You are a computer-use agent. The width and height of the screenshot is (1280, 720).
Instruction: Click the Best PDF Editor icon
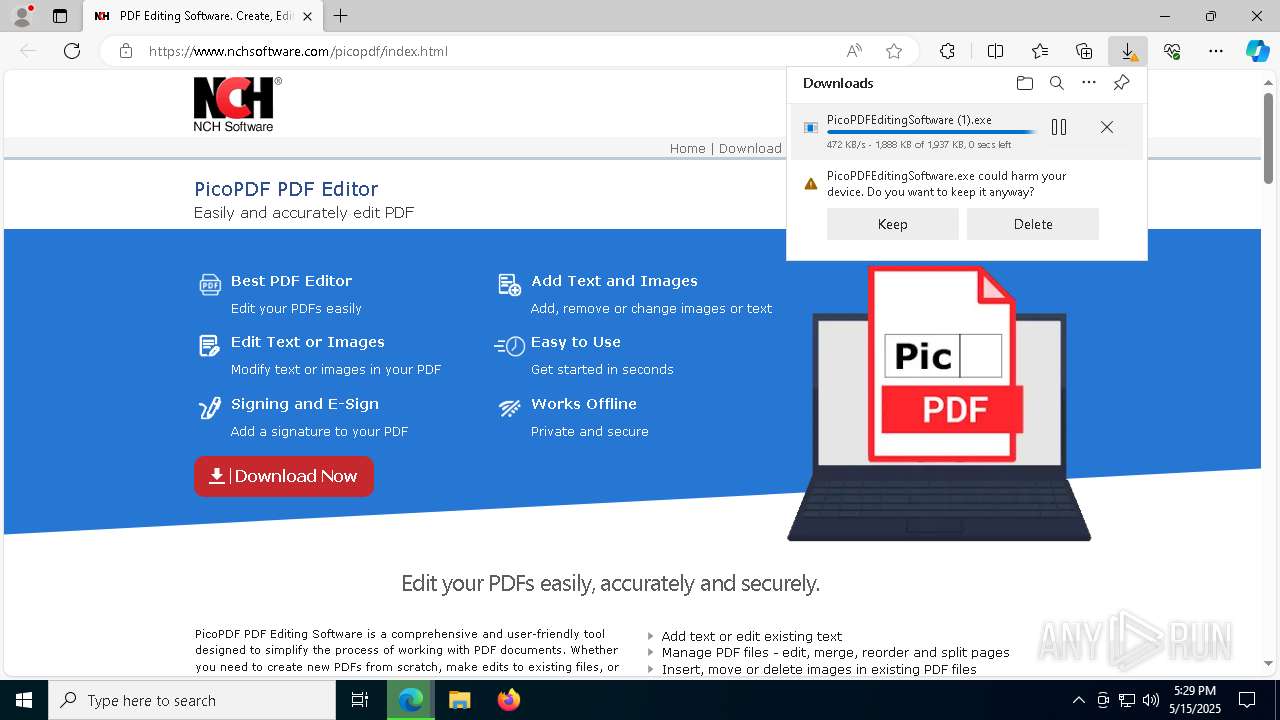coord(209,285)
